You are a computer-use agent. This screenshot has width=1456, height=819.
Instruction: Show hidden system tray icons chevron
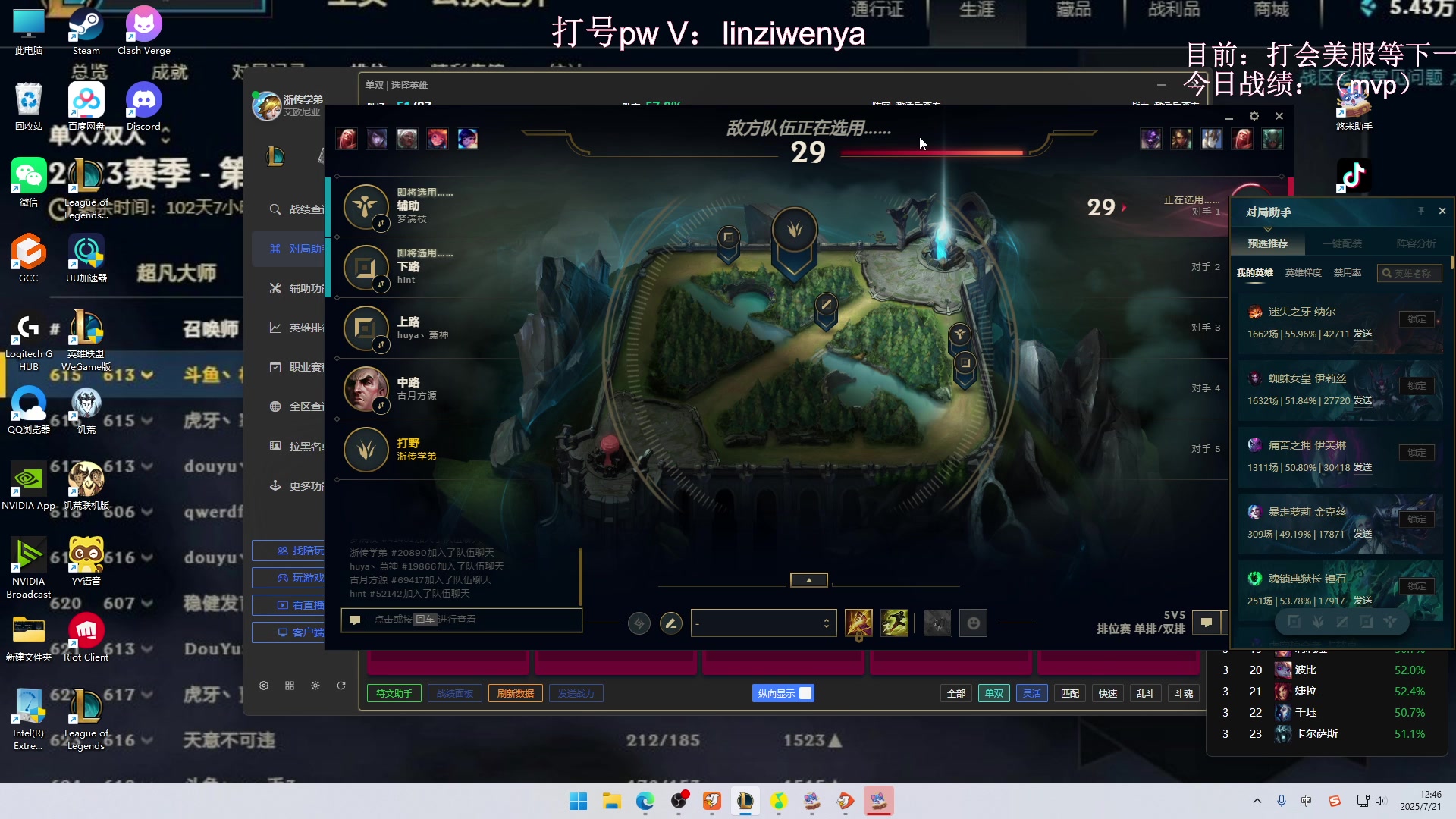pos(1257,801)
